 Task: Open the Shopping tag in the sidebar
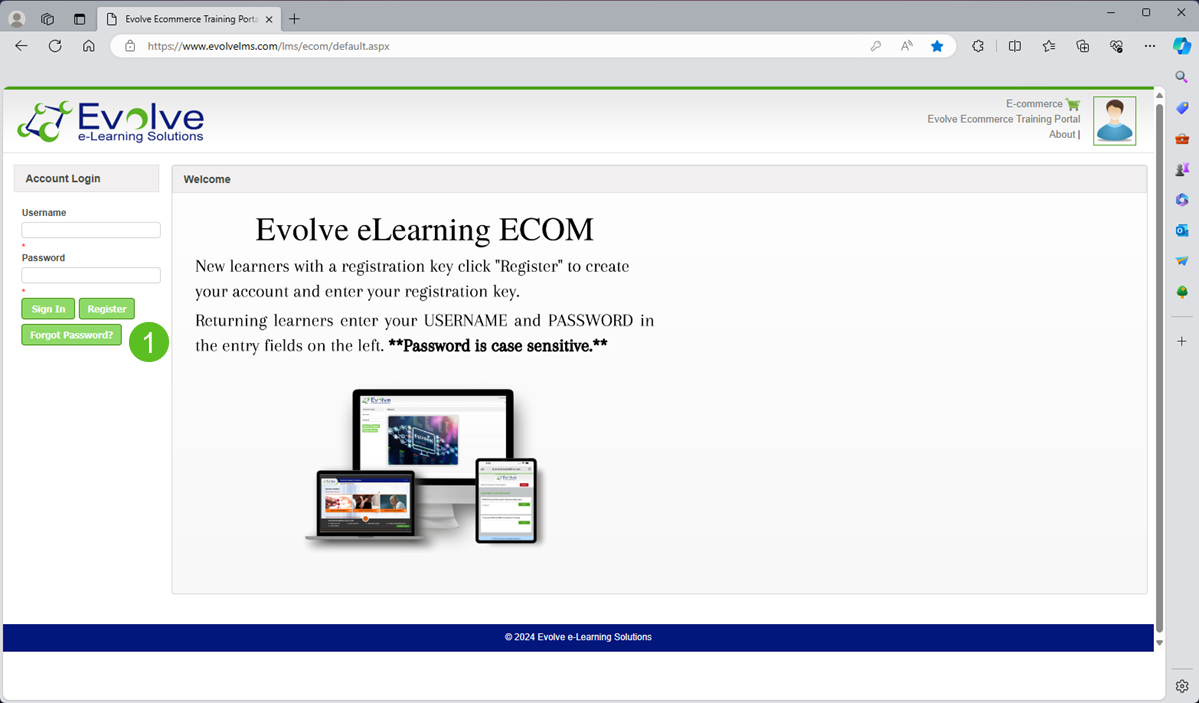(x=1181, y=110)
